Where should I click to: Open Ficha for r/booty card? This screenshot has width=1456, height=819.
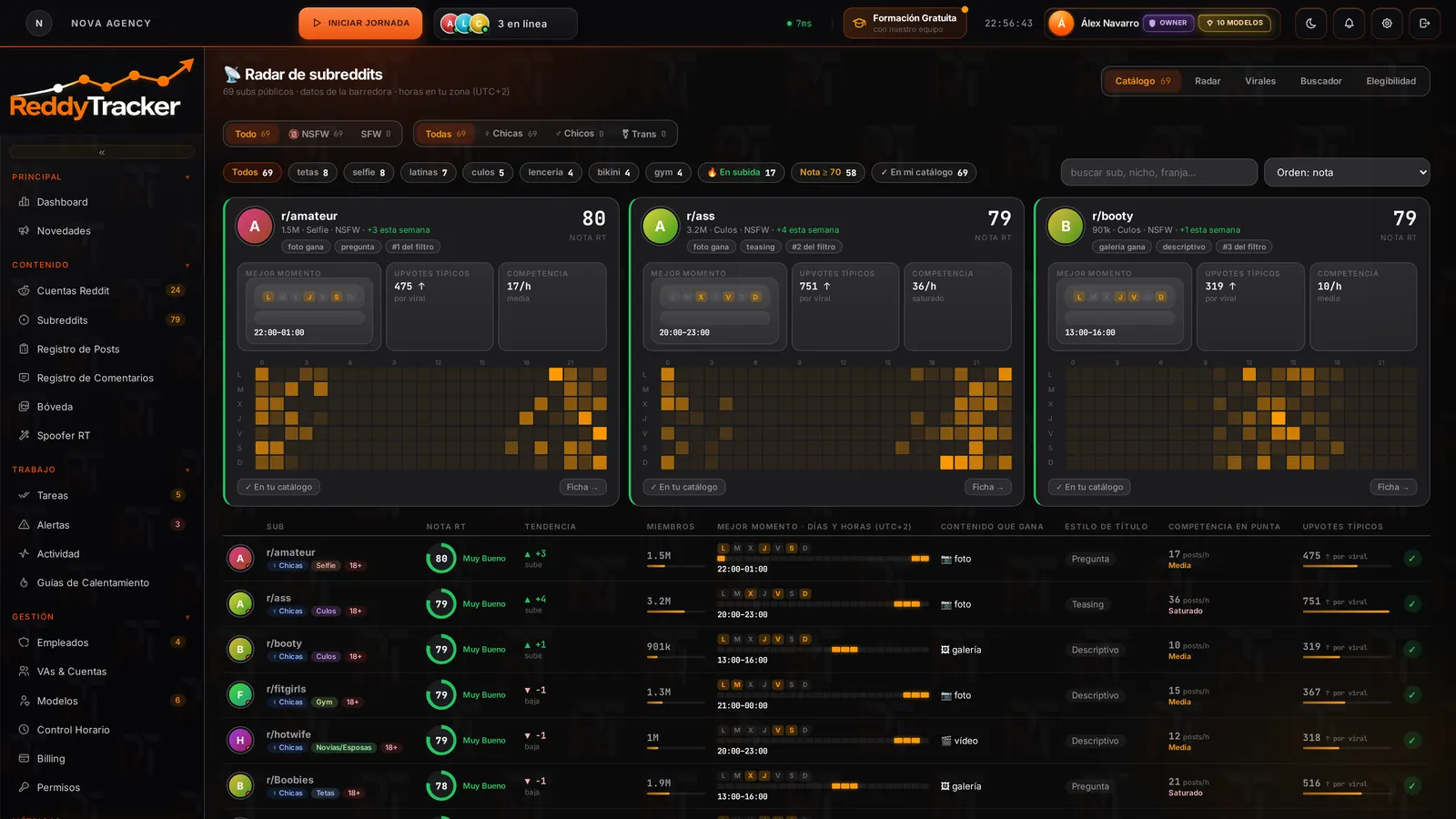[x=1393, y=488]
